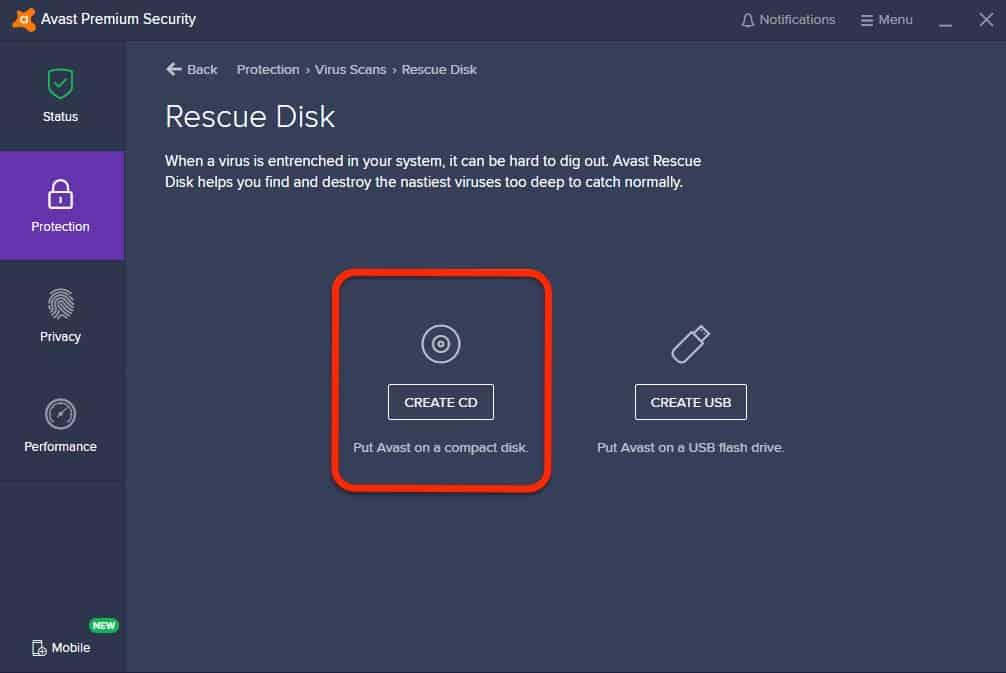
Task: Open the Notifications label
Action: (797, 20)
